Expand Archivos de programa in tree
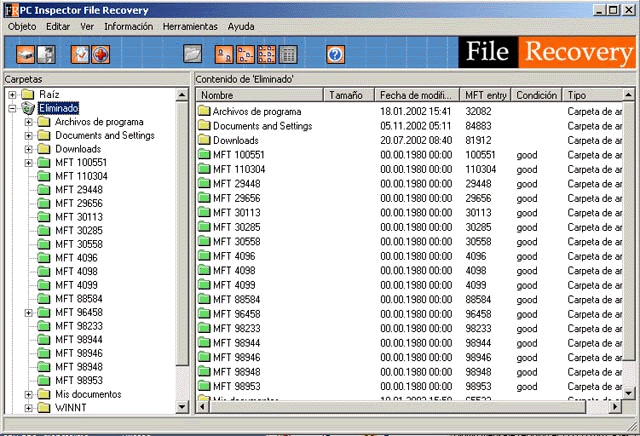The height and width of the screenshot is (436, 640). click(29, 122)
